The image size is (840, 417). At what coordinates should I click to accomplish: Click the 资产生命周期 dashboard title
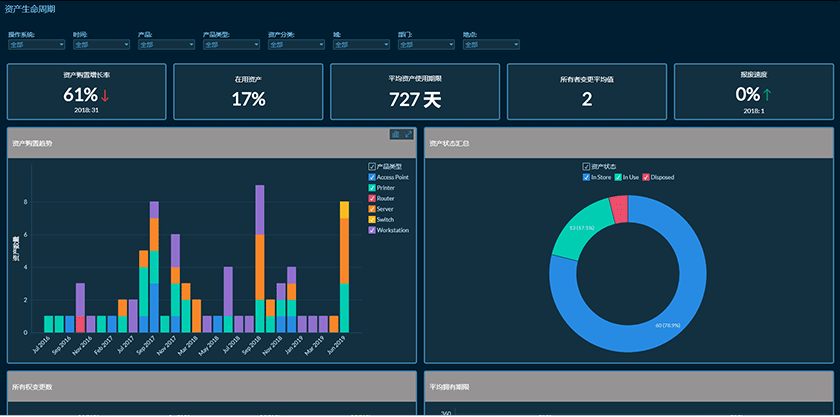click(x=29, y=10)
